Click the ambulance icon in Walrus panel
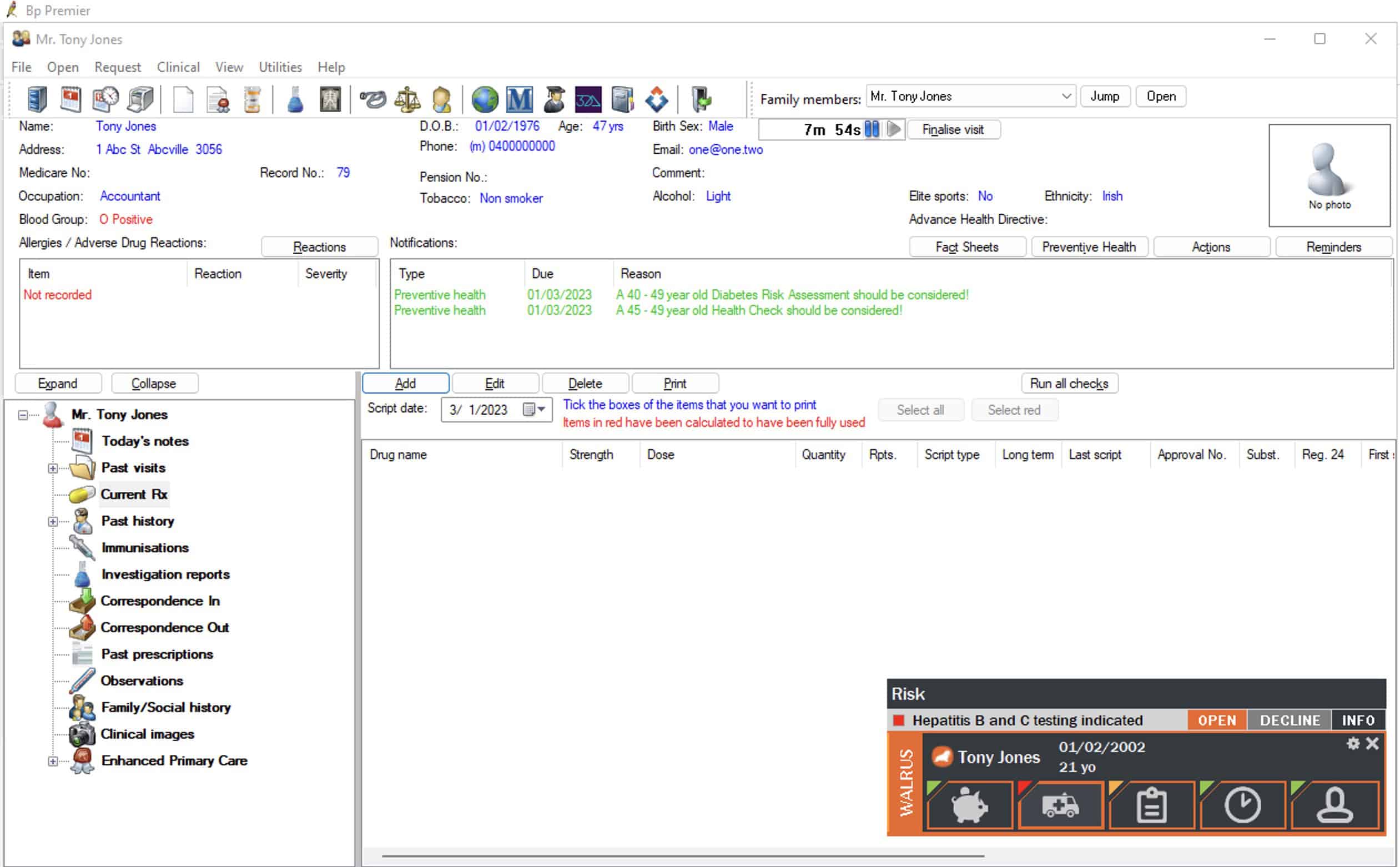 (x=1061, y=805)
